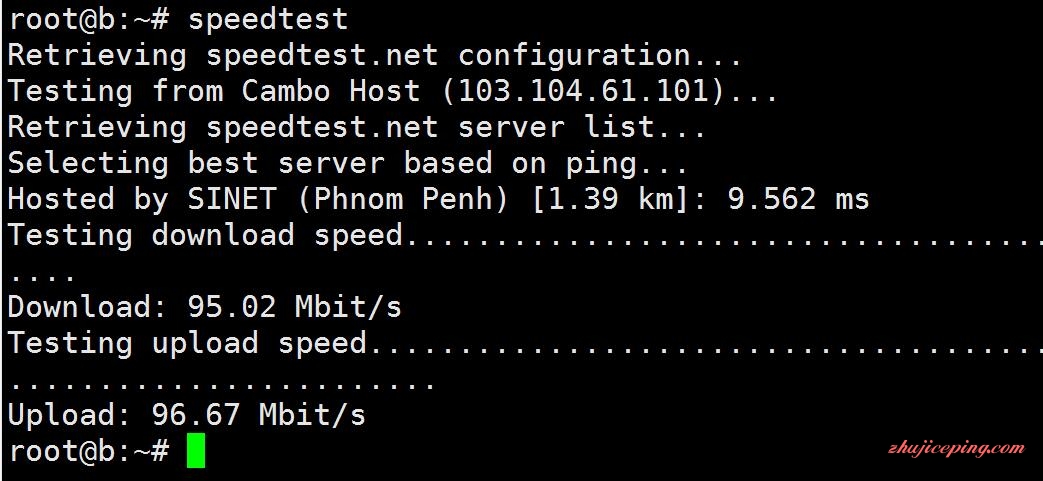Select the 'Cambo Host' provider name

[331, 91]
